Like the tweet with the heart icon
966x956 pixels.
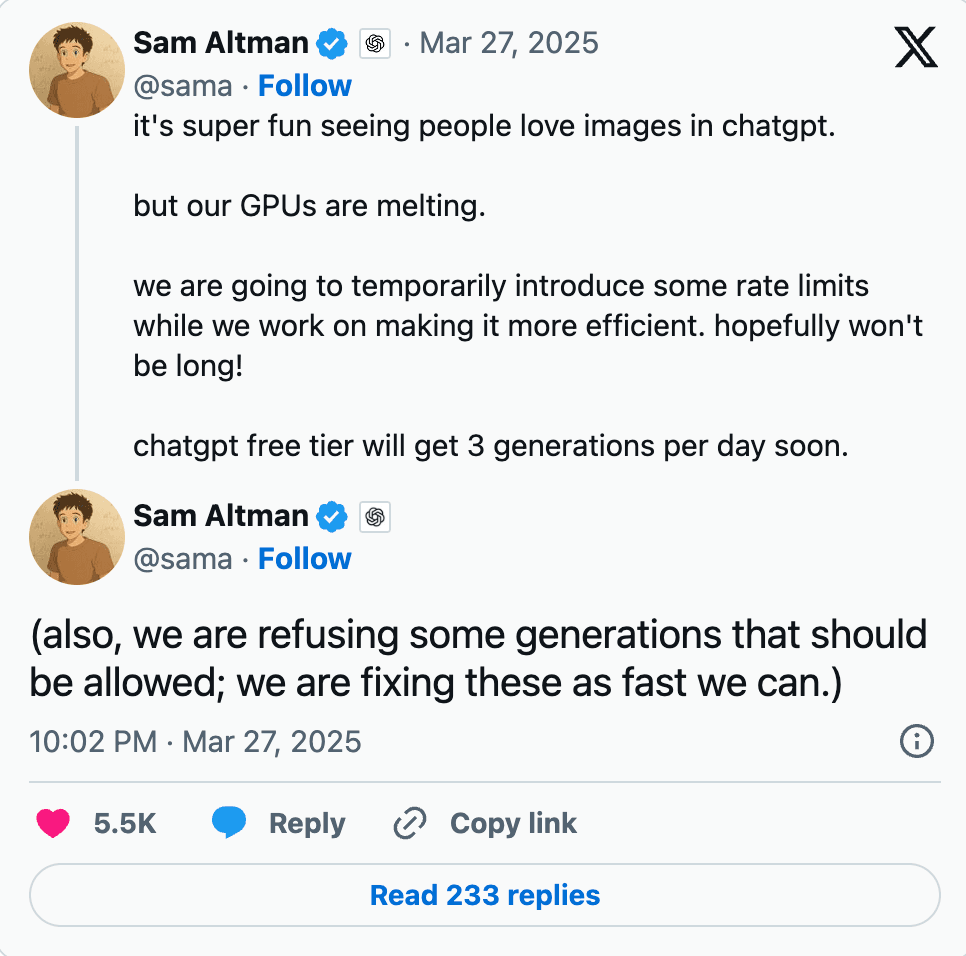coord(53,822)
